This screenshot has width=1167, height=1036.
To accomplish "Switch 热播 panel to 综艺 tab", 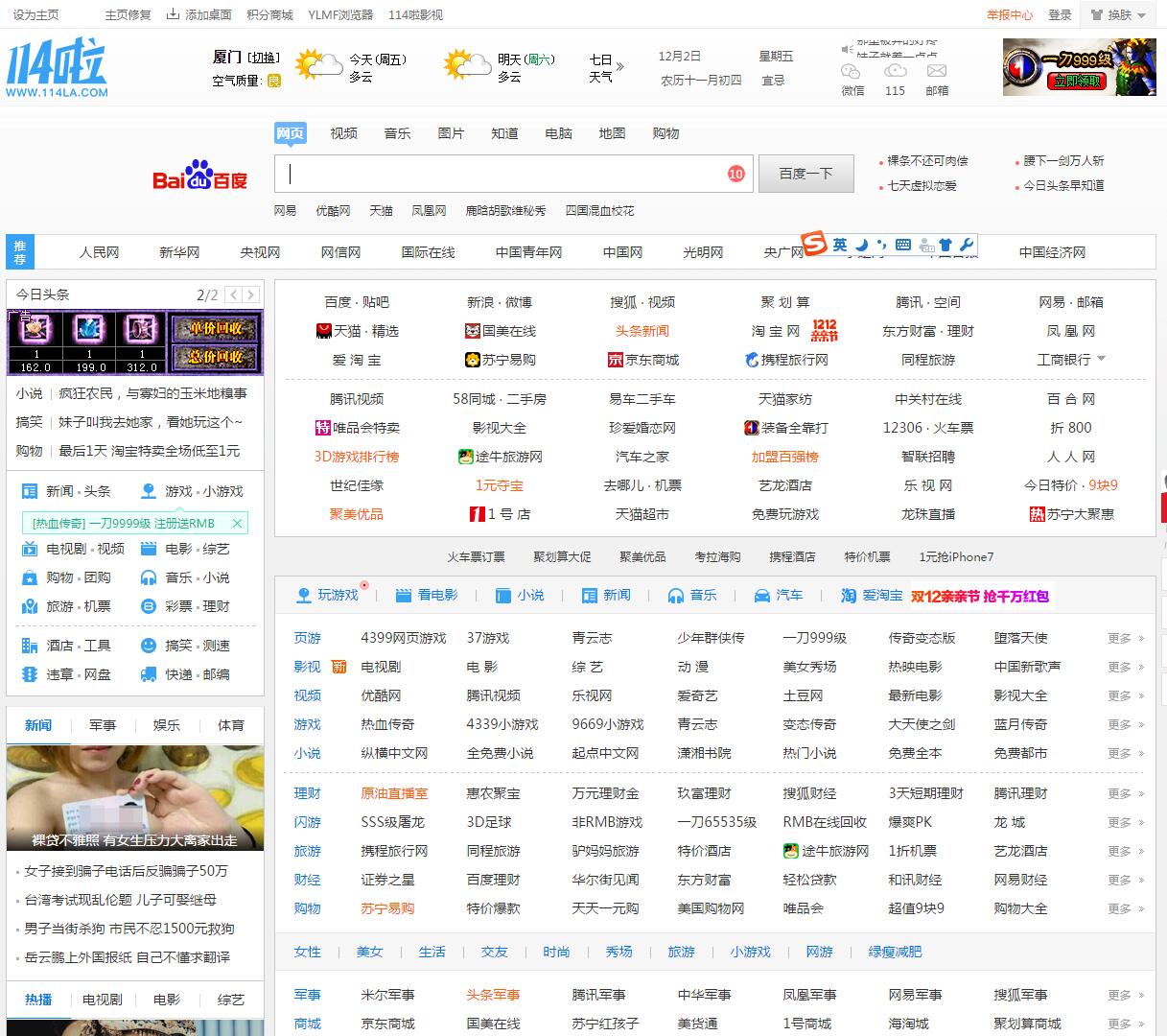I will [x=231, y=1000].
